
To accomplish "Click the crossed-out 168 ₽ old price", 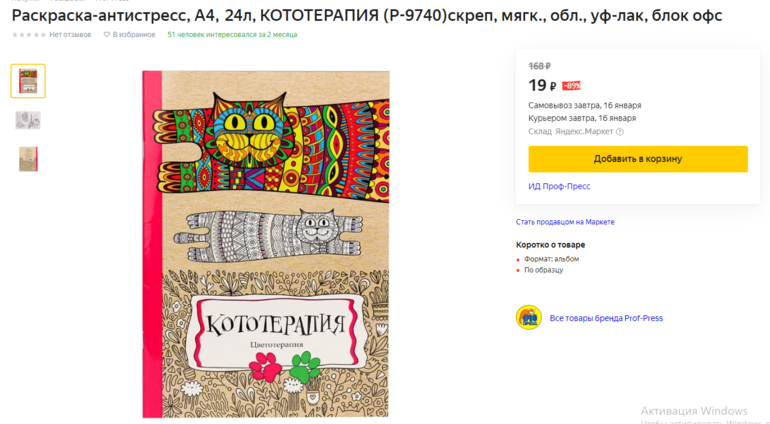I will pyautogui.click(x=539, y=66).
